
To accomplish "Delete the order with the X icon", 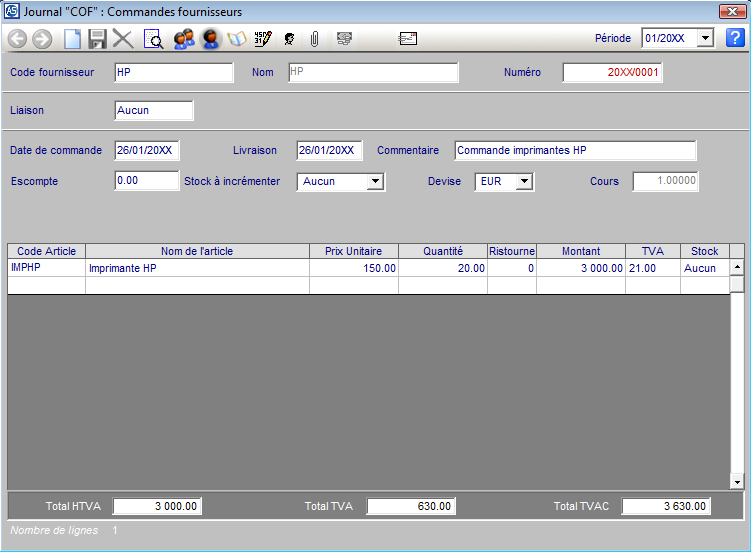I will click(x=123, y=39).
